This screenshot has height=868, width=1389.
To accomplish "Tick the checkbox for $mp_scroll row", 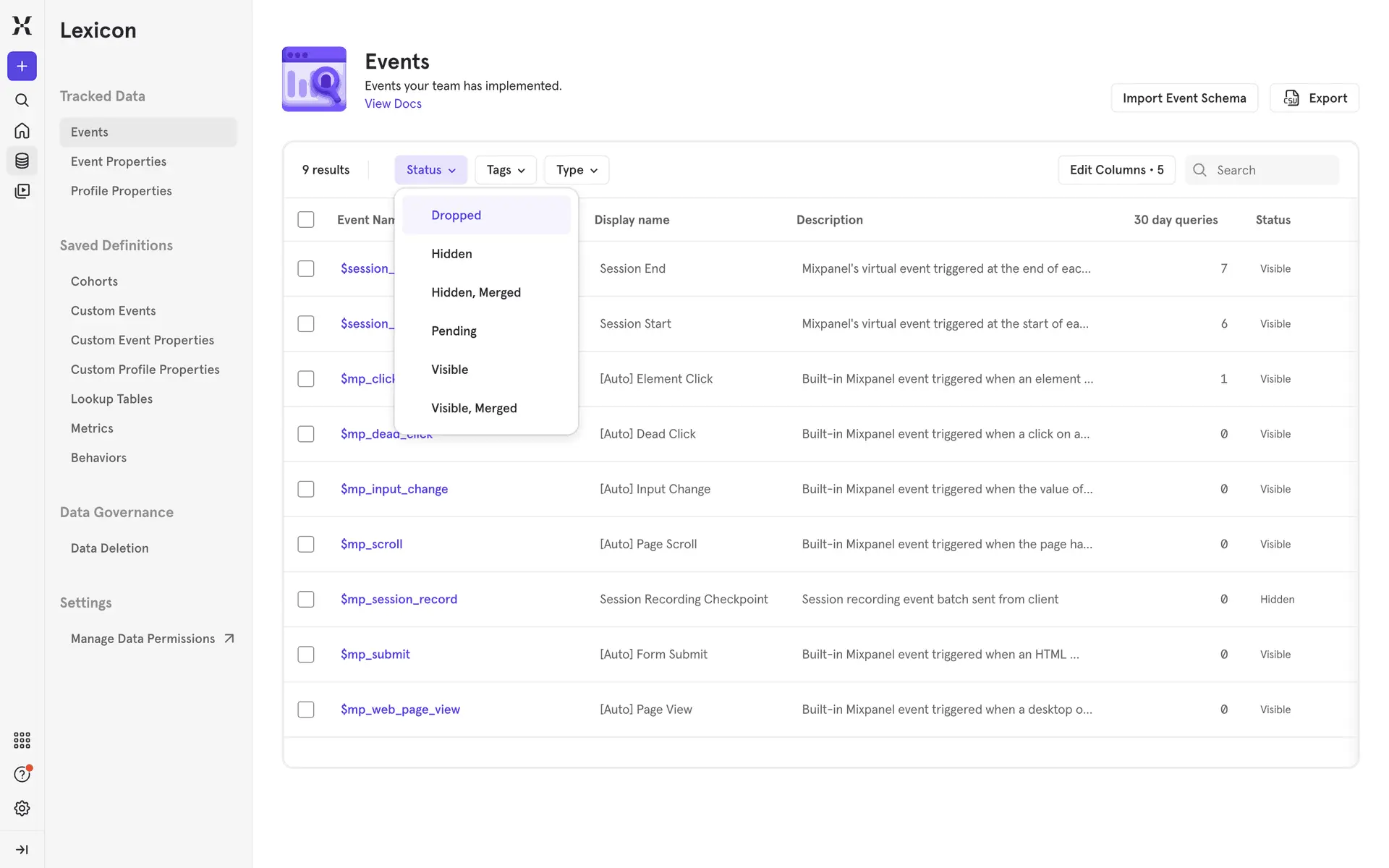I will (306, 544).
